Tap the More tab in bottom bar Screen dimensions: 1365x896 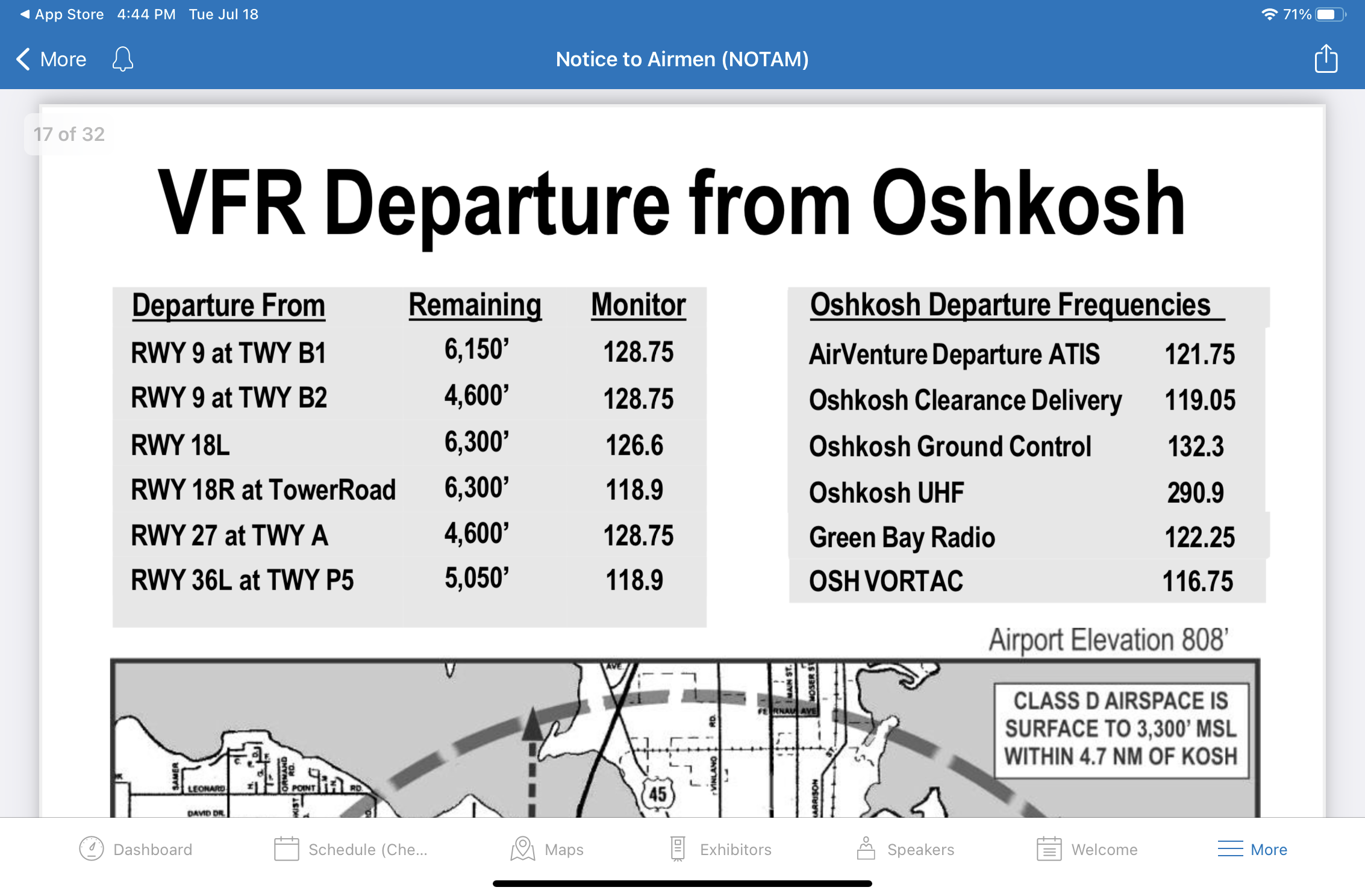[x=1252, y=849]
